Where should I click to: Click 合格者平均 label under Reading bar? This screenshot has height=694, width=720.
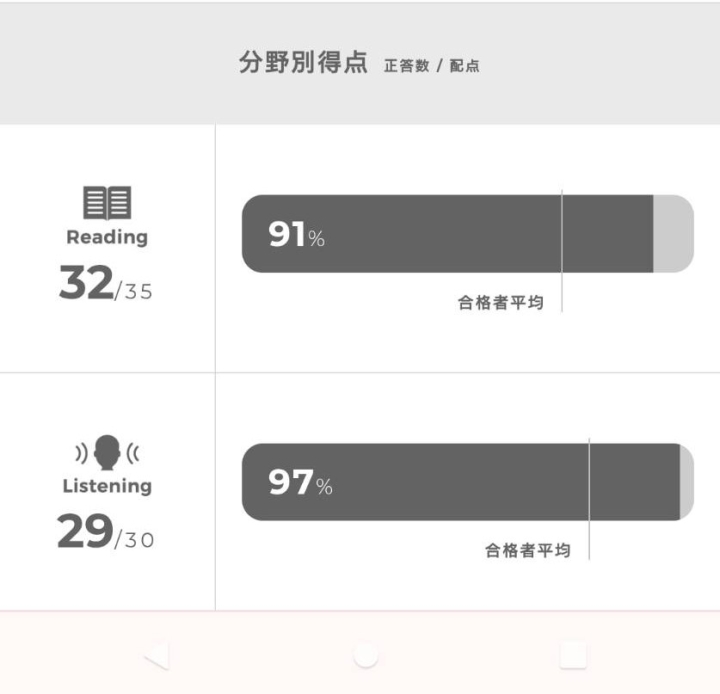point(501,303)
